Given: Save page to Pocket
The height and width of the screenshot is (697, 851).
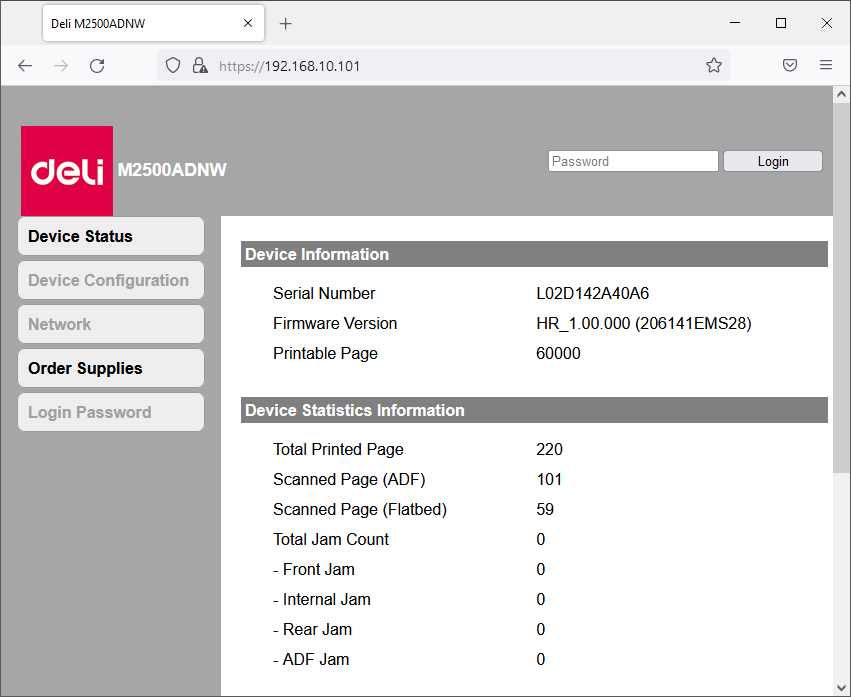Looking at the screenshot, I should (x=790, y=66).
